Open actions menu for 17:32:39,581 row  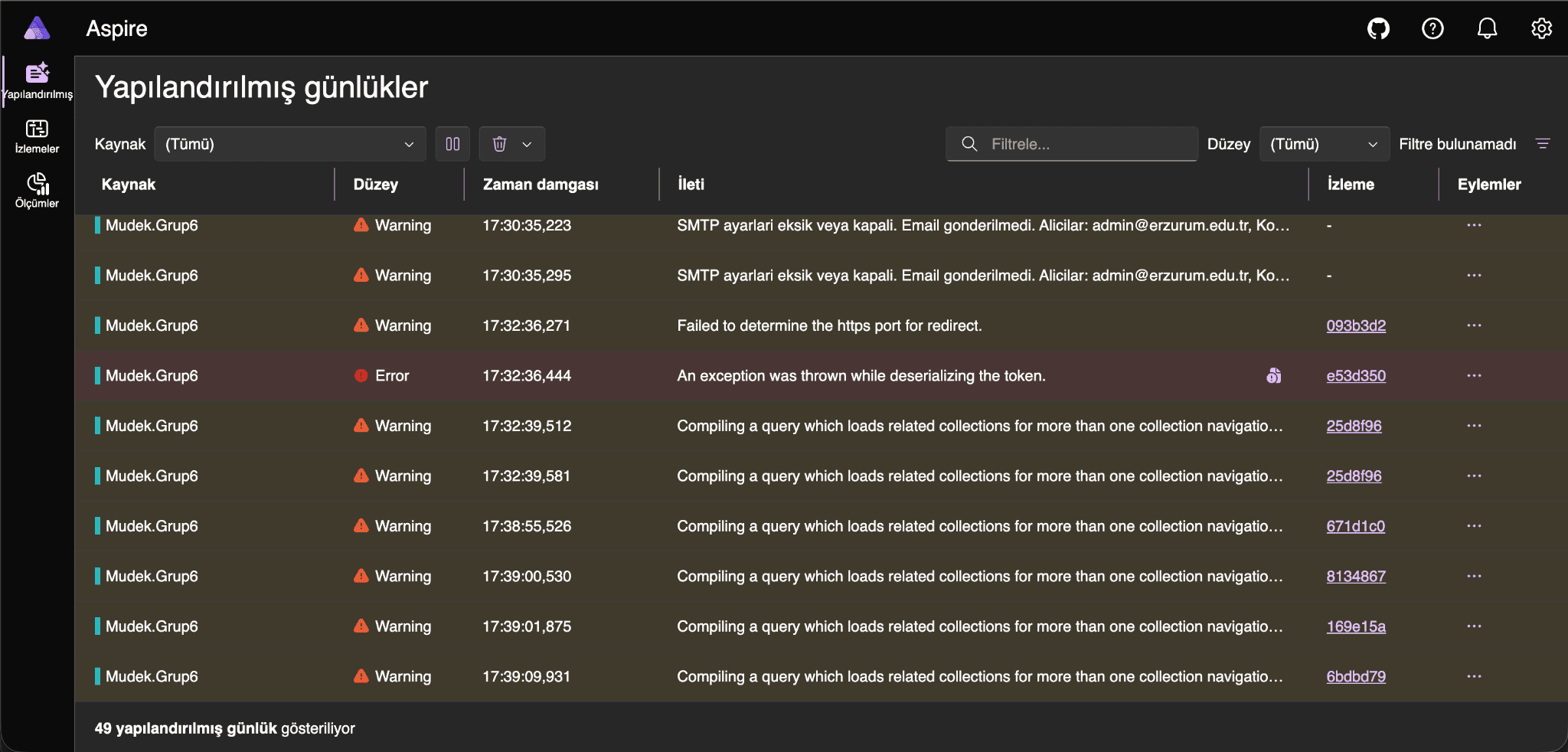coord(1474,476)
